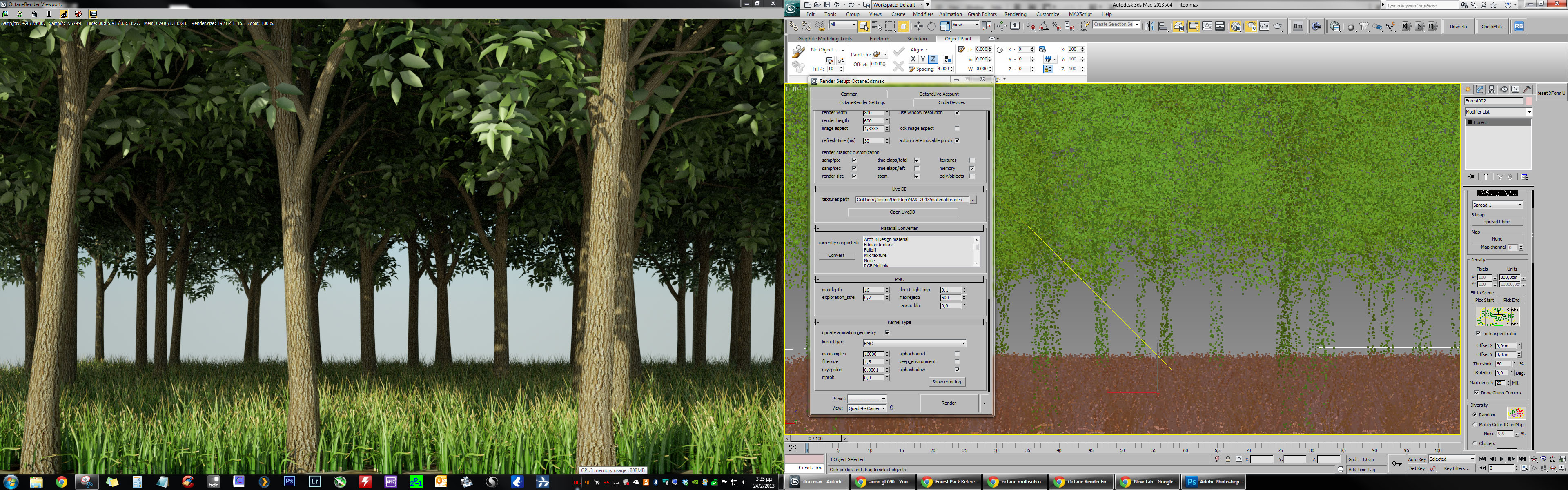The image size is (1568, 490).
Task: Toggle Angle Snap in main toolbar
Action: tap(1044, 26)
